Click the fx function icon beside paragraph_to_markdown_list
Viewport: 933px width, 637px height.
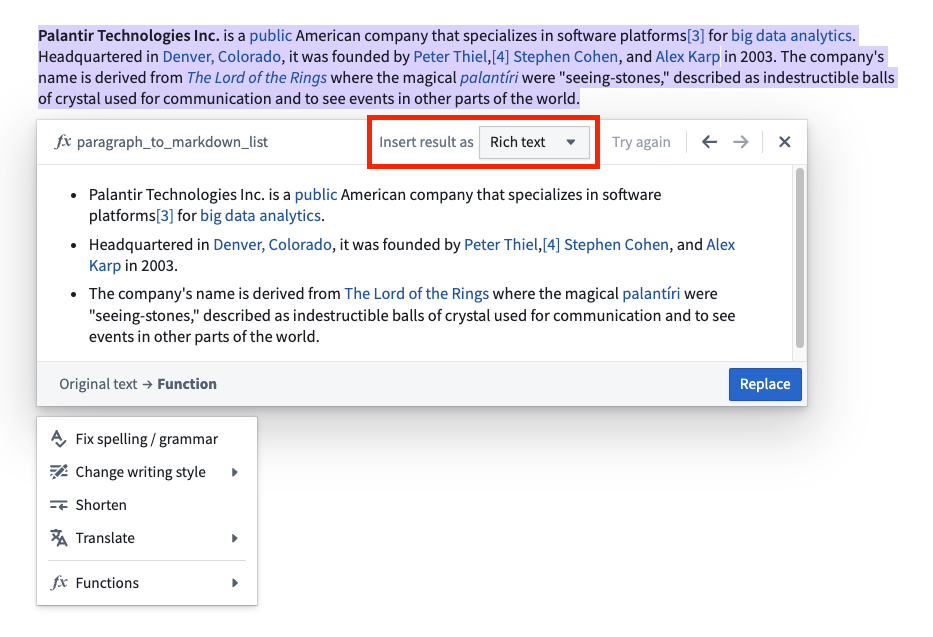click(62, 142)
